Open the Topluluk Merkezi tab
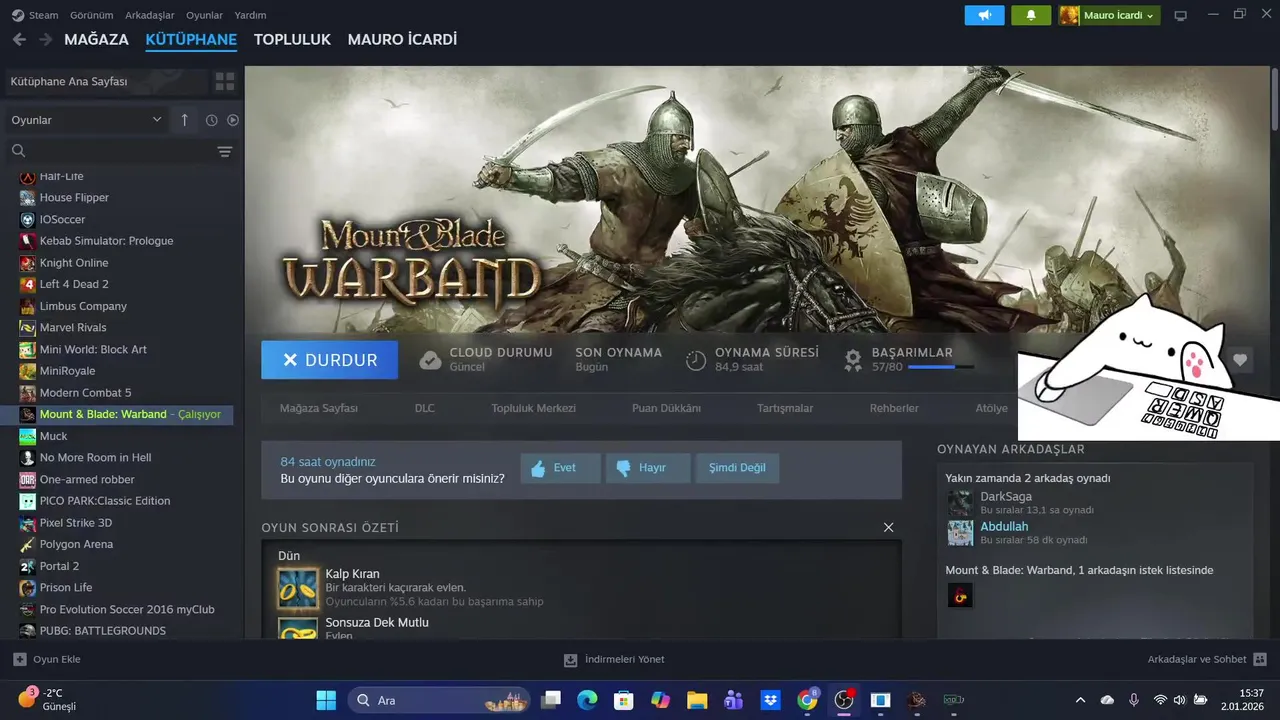The height and width of the screenshot is (720, 1280). point(533,408)
